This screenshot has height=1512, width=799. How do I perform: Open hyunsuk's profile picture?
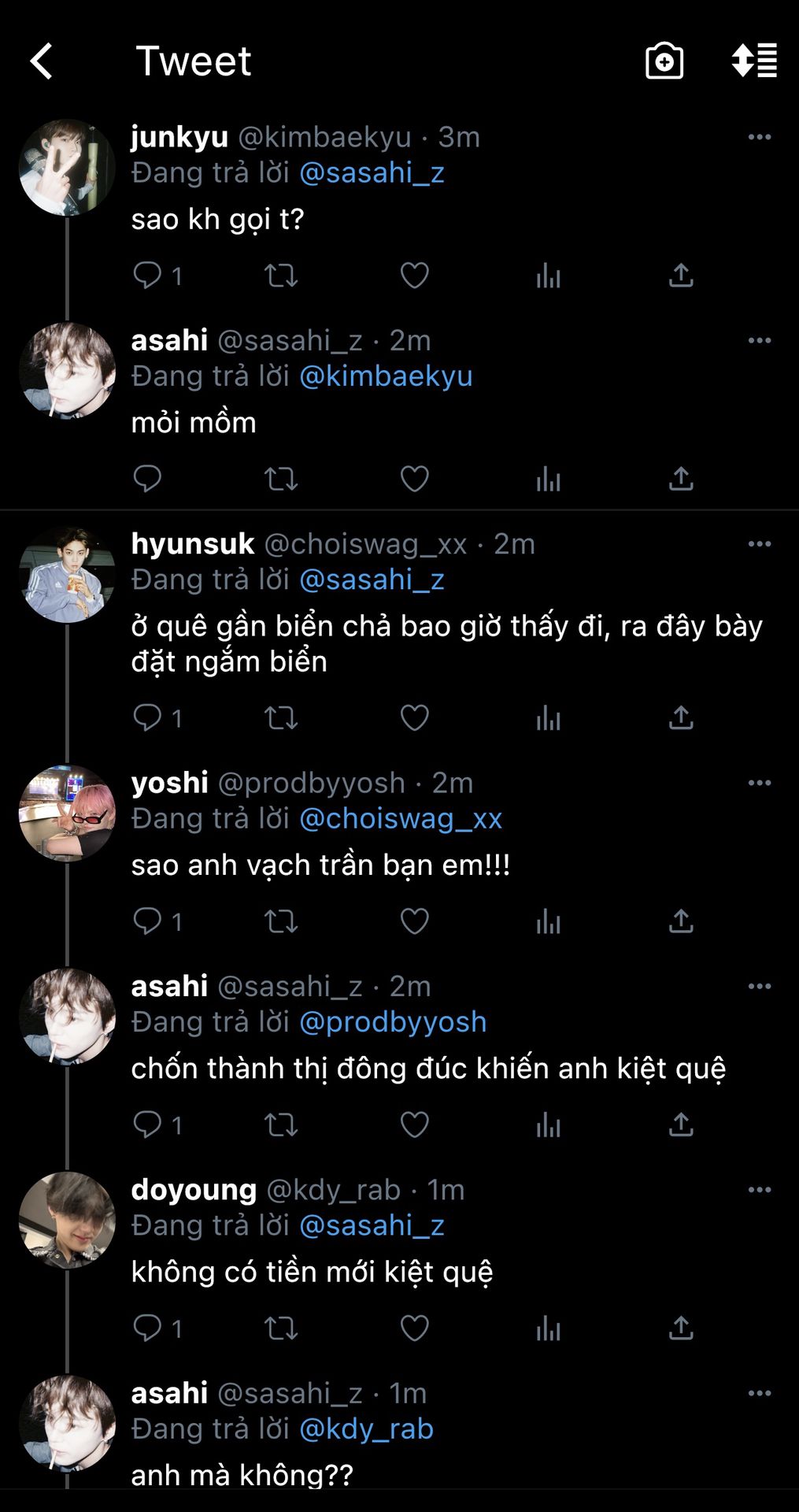point(67,575)
